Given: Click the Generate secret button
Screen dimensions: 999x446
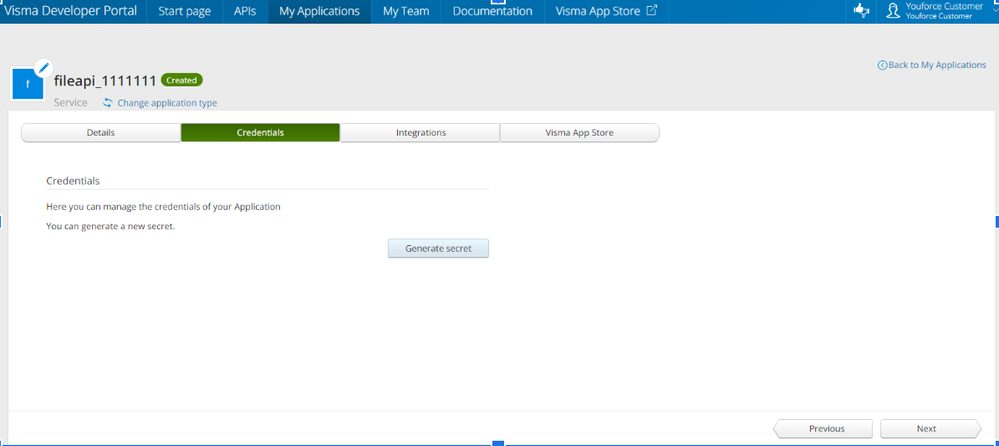Looking at the screenshot, I should 438,248.
